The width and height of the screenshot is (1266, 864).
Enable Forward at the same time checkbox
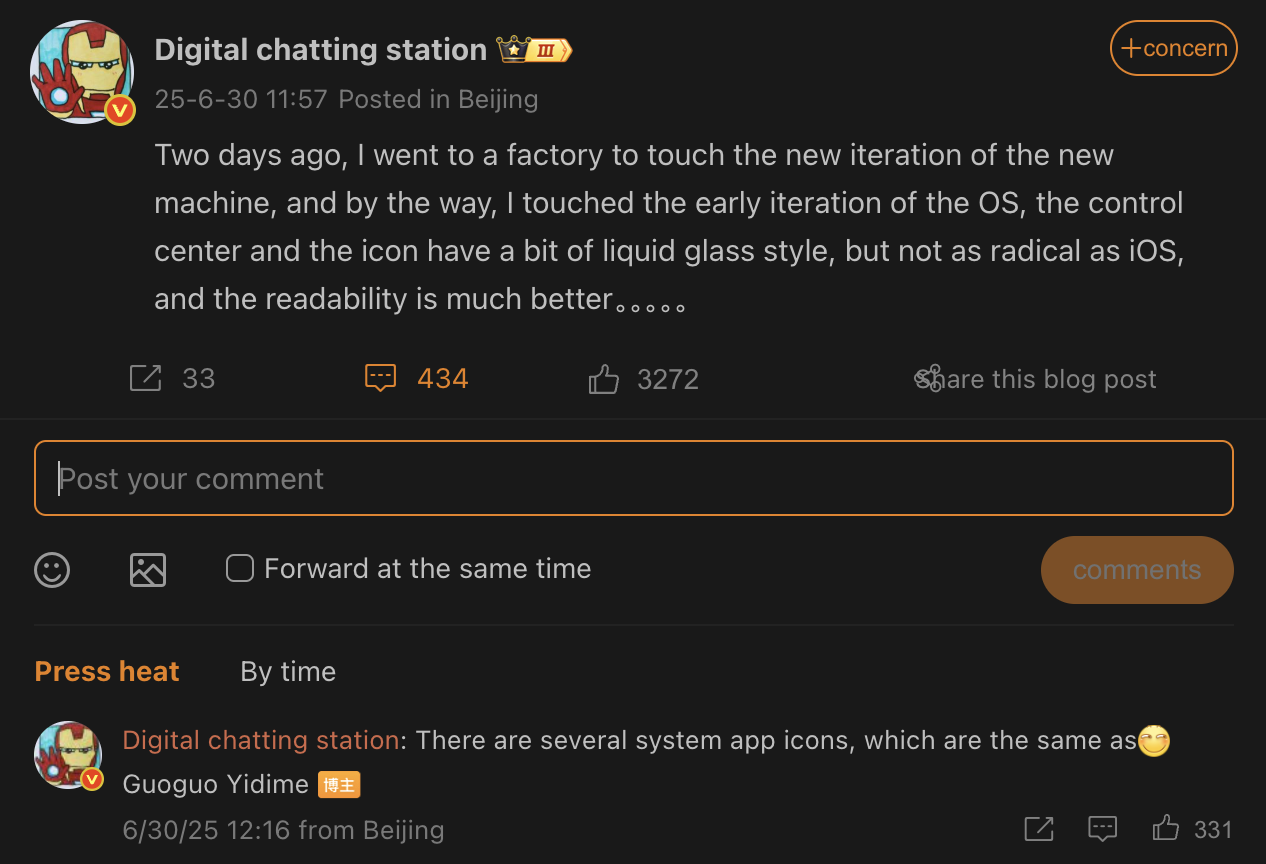tap(239, 569)
